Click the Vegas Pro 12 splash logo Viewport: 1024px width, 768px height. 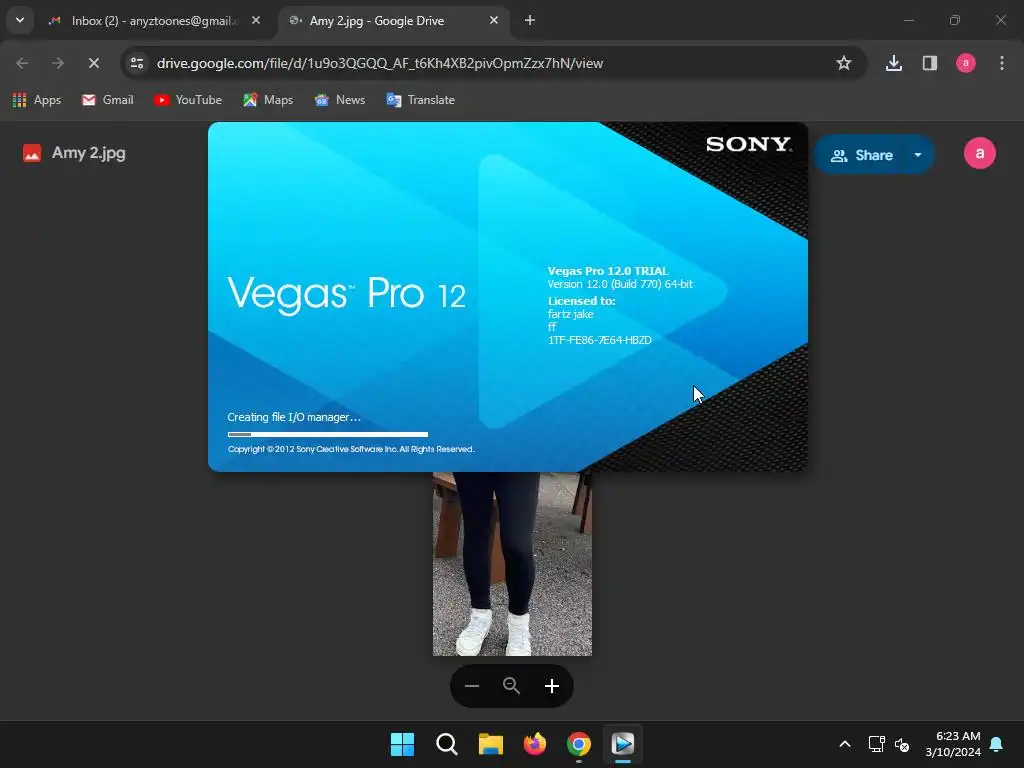click(x=346, y=294)
